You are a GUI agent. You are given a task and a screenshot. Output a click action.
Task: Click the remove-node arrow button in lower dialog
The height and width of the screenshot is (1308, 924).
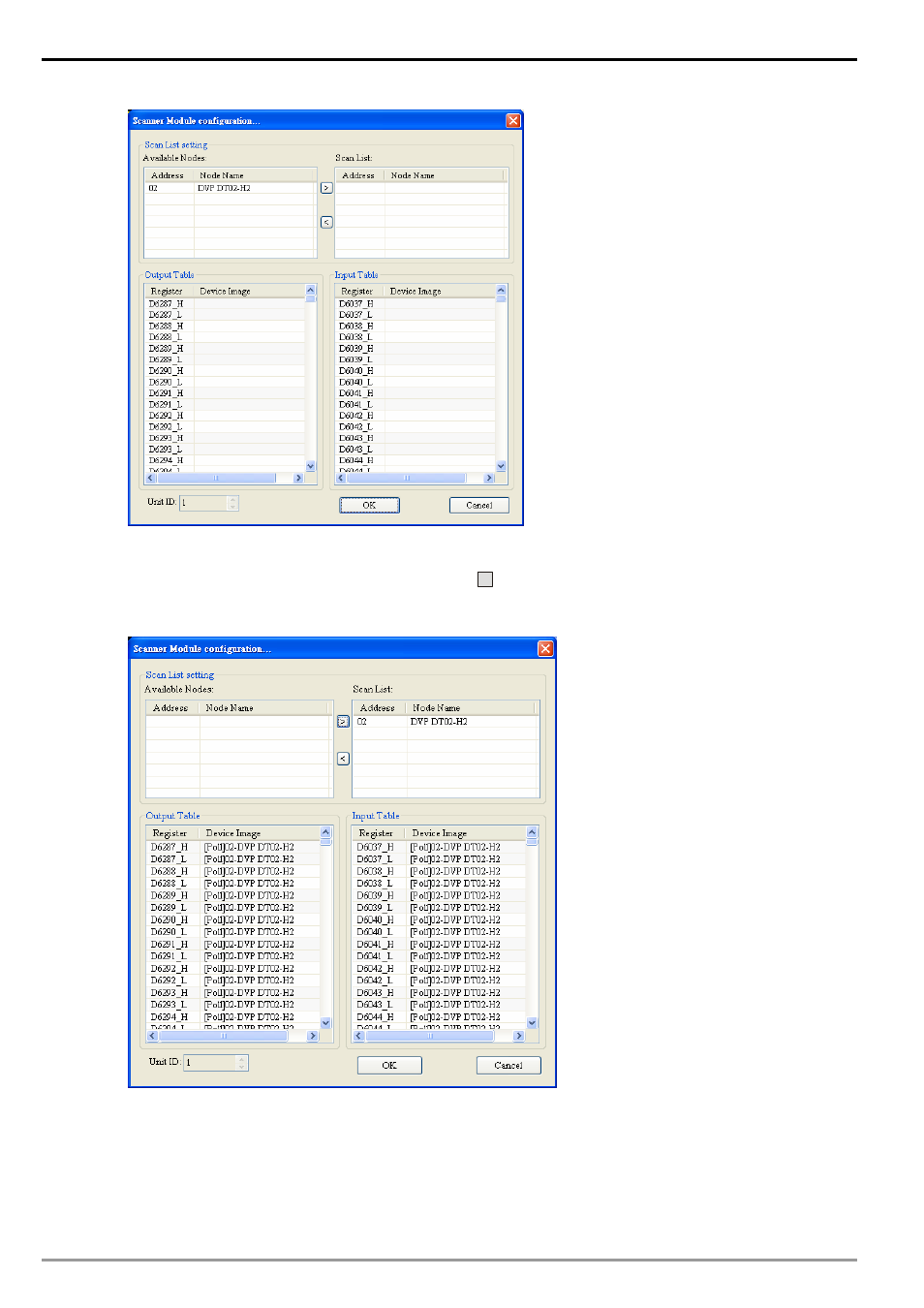[343, 759]
